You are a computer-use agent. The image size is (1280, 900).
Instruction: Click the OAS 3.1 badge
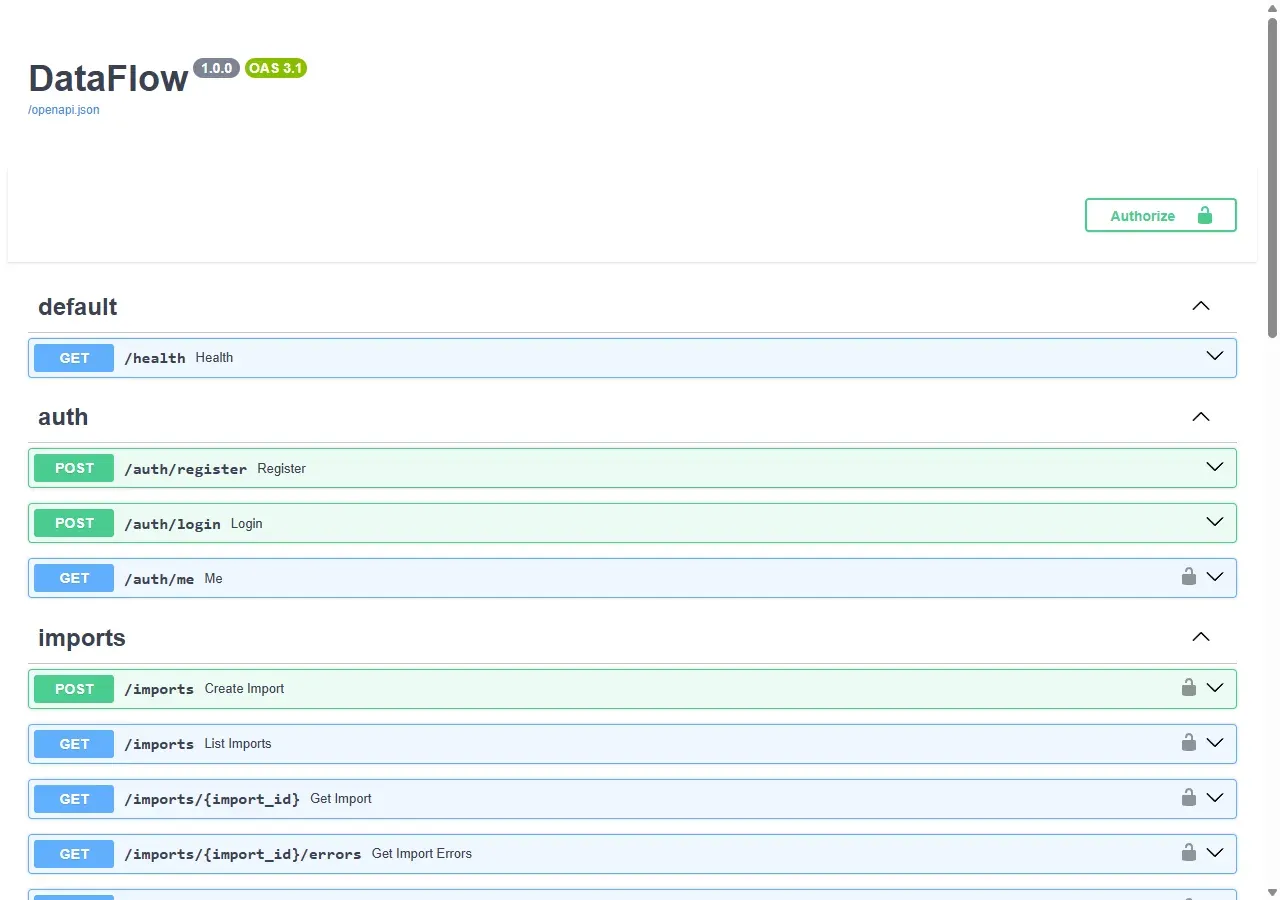(276, 68)
